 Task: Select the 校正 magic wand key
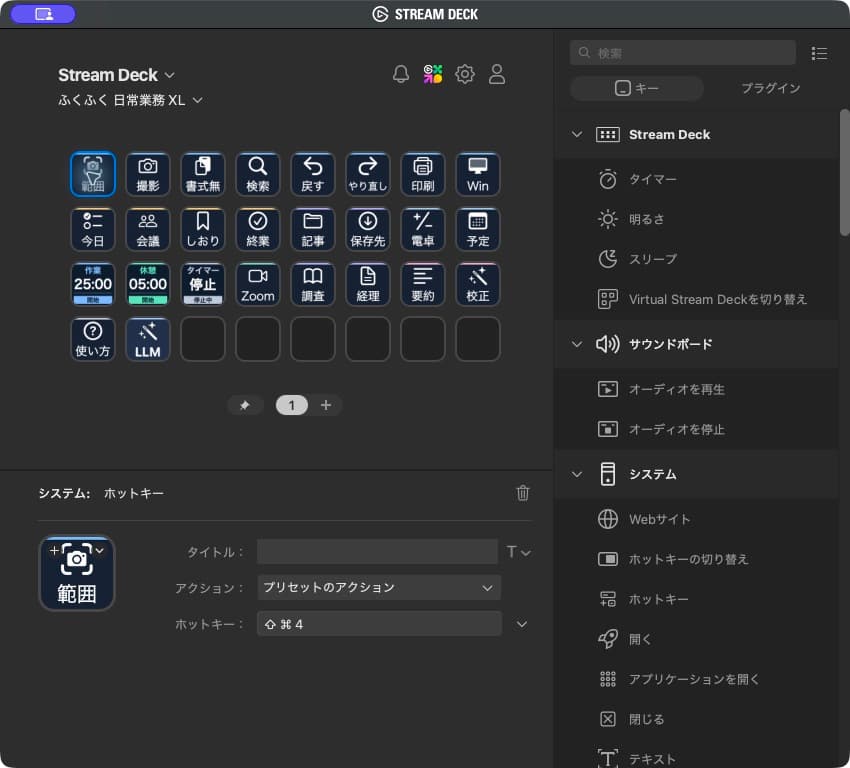click(x=478, y=284)
